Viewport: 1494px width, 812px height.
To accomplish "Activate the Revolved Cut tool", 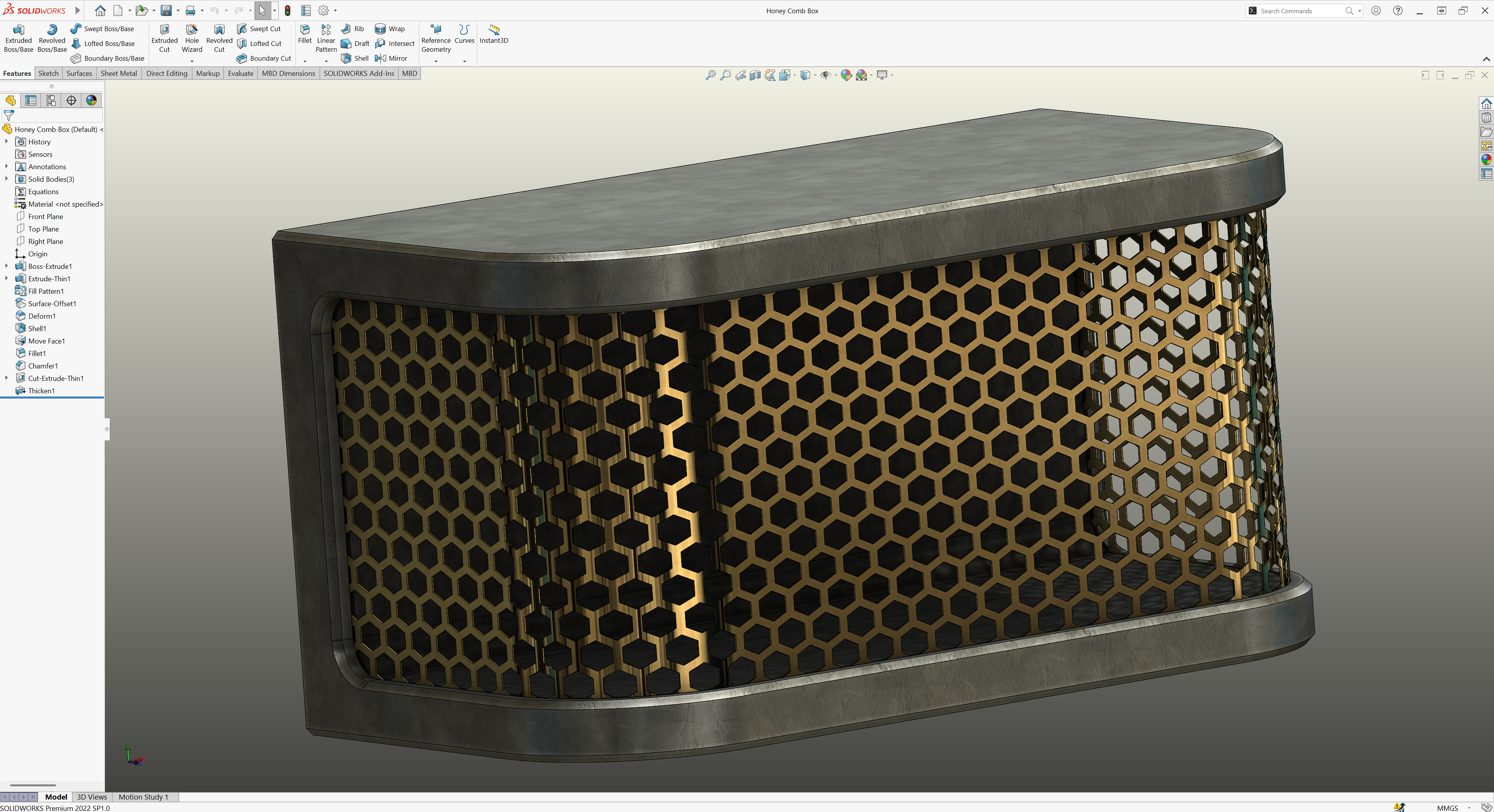I will 219,38.
